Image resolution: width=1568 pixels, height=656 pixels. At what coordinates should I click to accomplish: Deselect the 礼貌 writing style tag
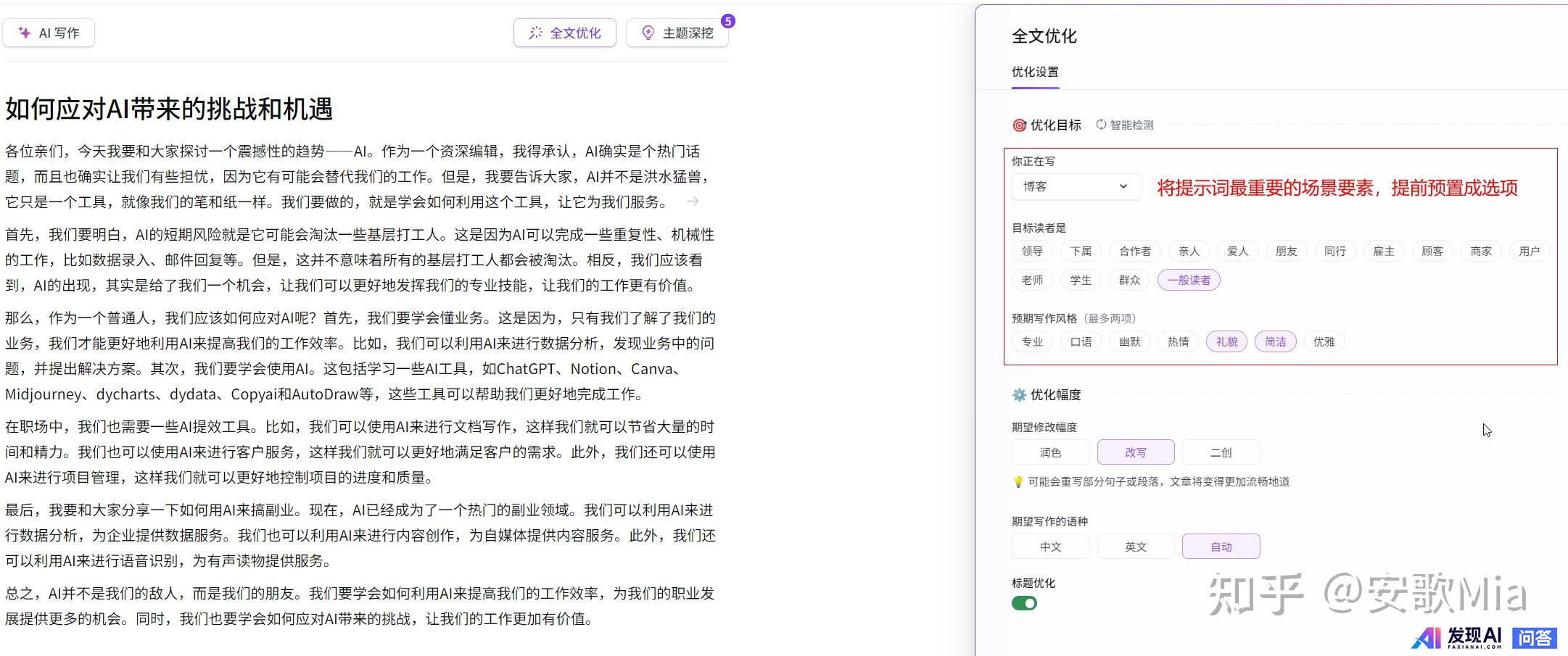[x=1226, y=341]
